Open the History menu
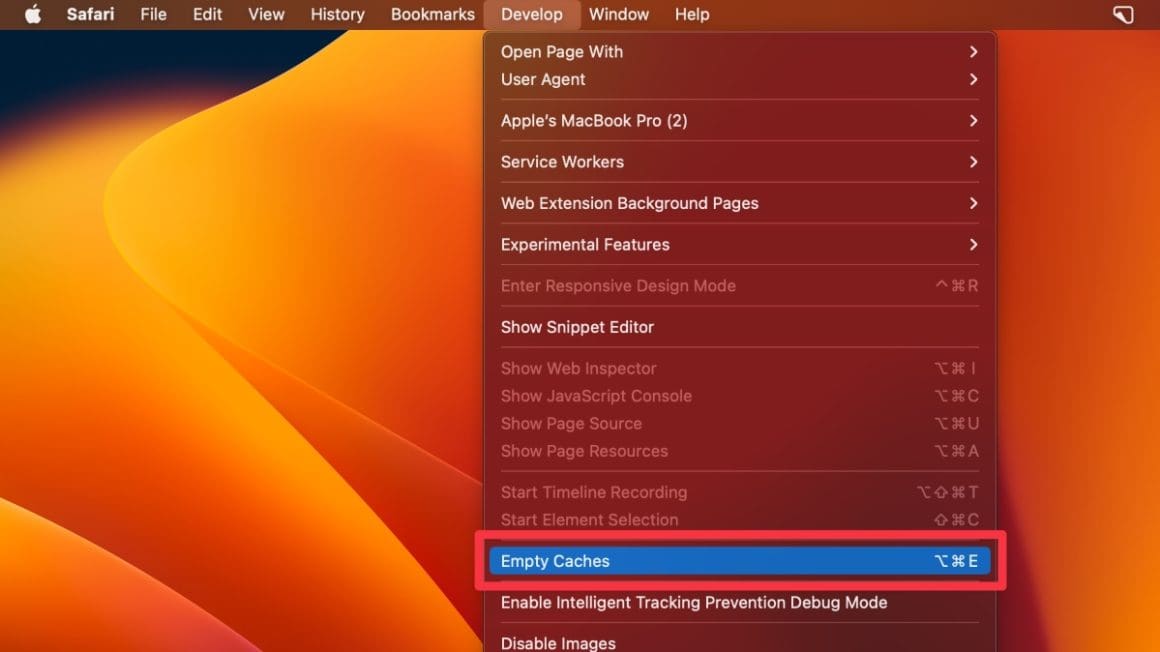Screen dimensions: 1160x652 point(336,14)
